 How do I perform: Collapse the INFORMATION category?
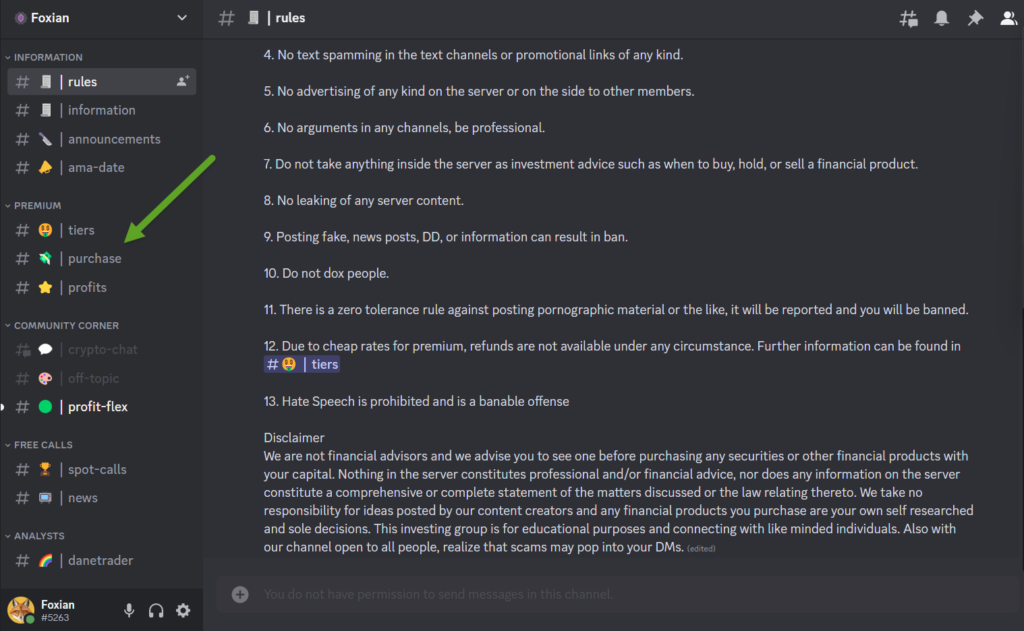click(48, 57)
